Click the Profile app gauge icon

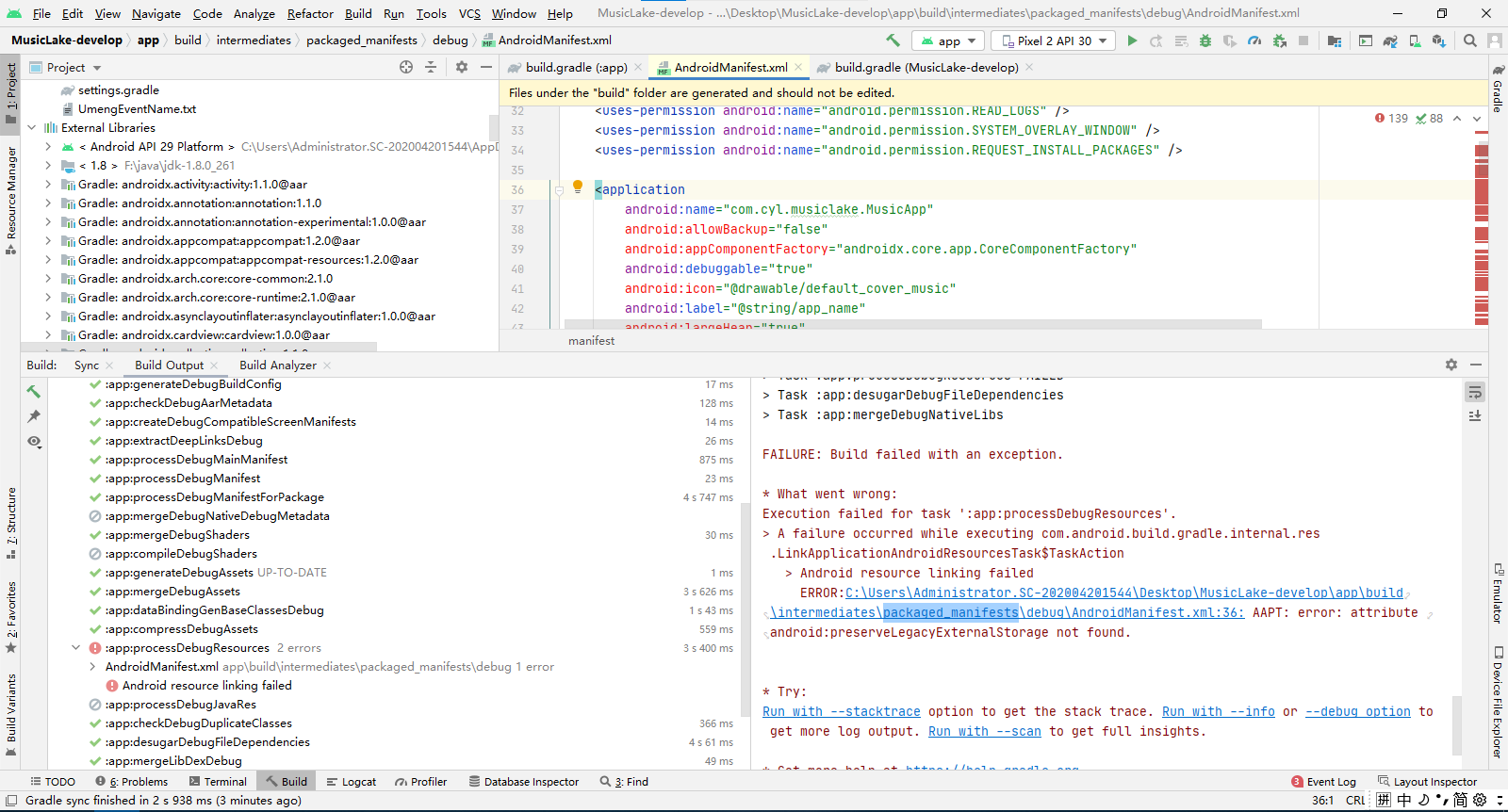click(1254, 41)
